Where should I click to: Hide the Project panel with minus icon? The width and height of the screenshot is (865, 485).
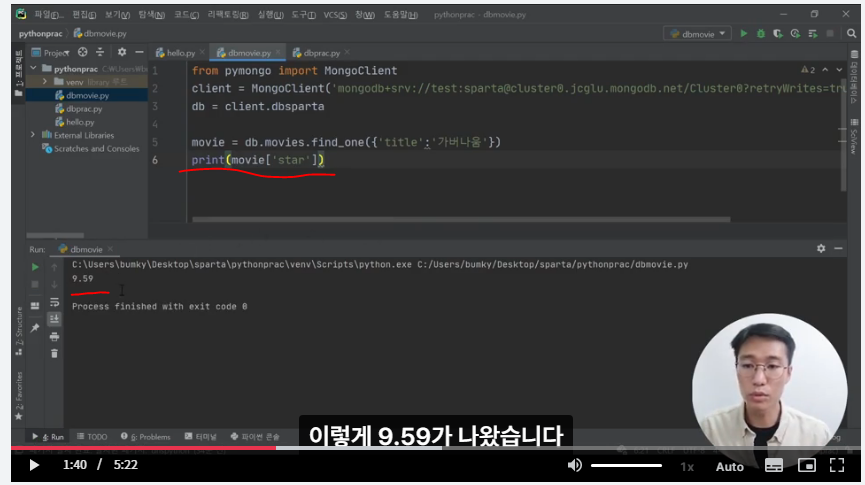point(139,52)
